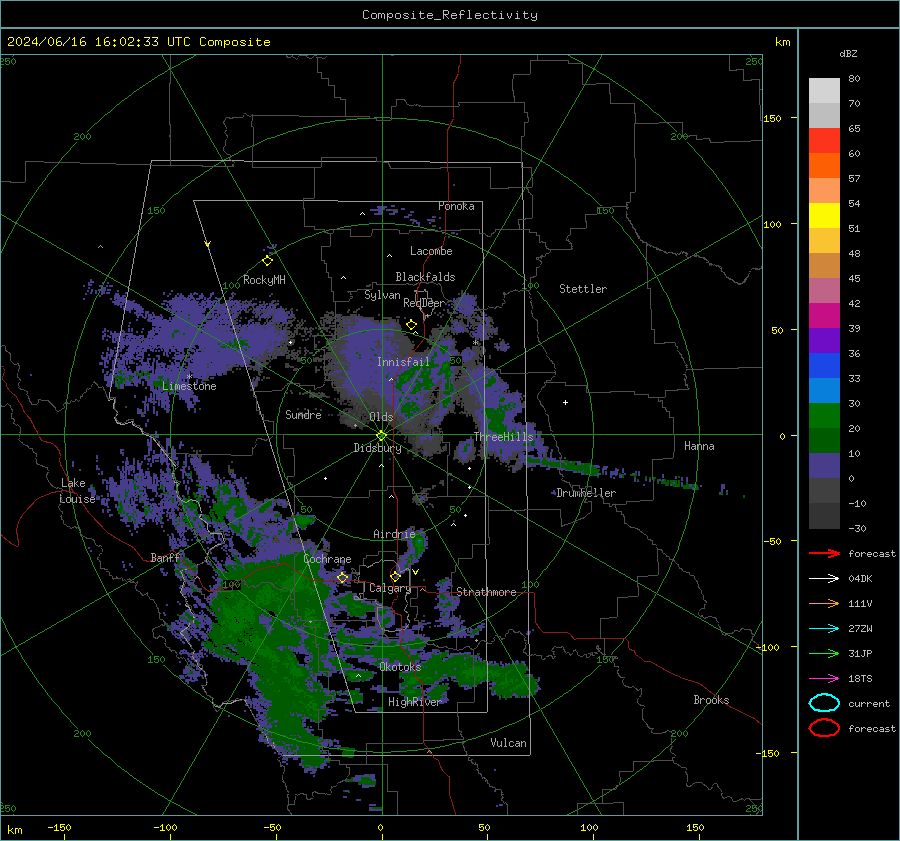The height and width of the screenshot is (841, 900).
Task: Click the red forecast arrow in legend
Action: click(824, 553)
